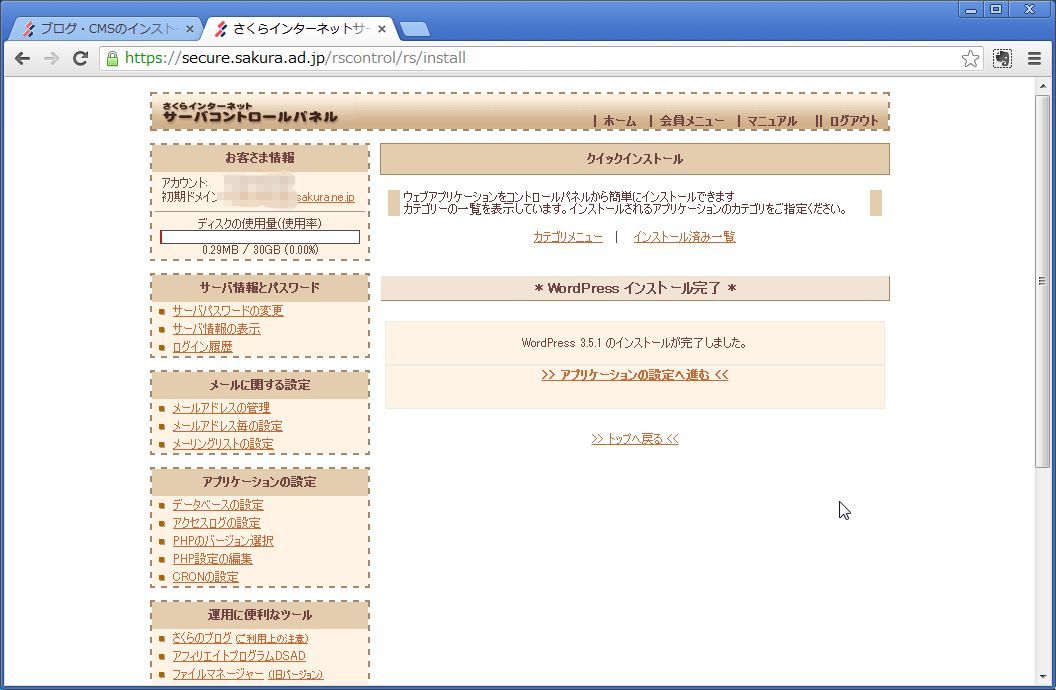Screen dimensions: 1056x690
Task: Bookmark page with the star icon
Action: click(970, 59)
